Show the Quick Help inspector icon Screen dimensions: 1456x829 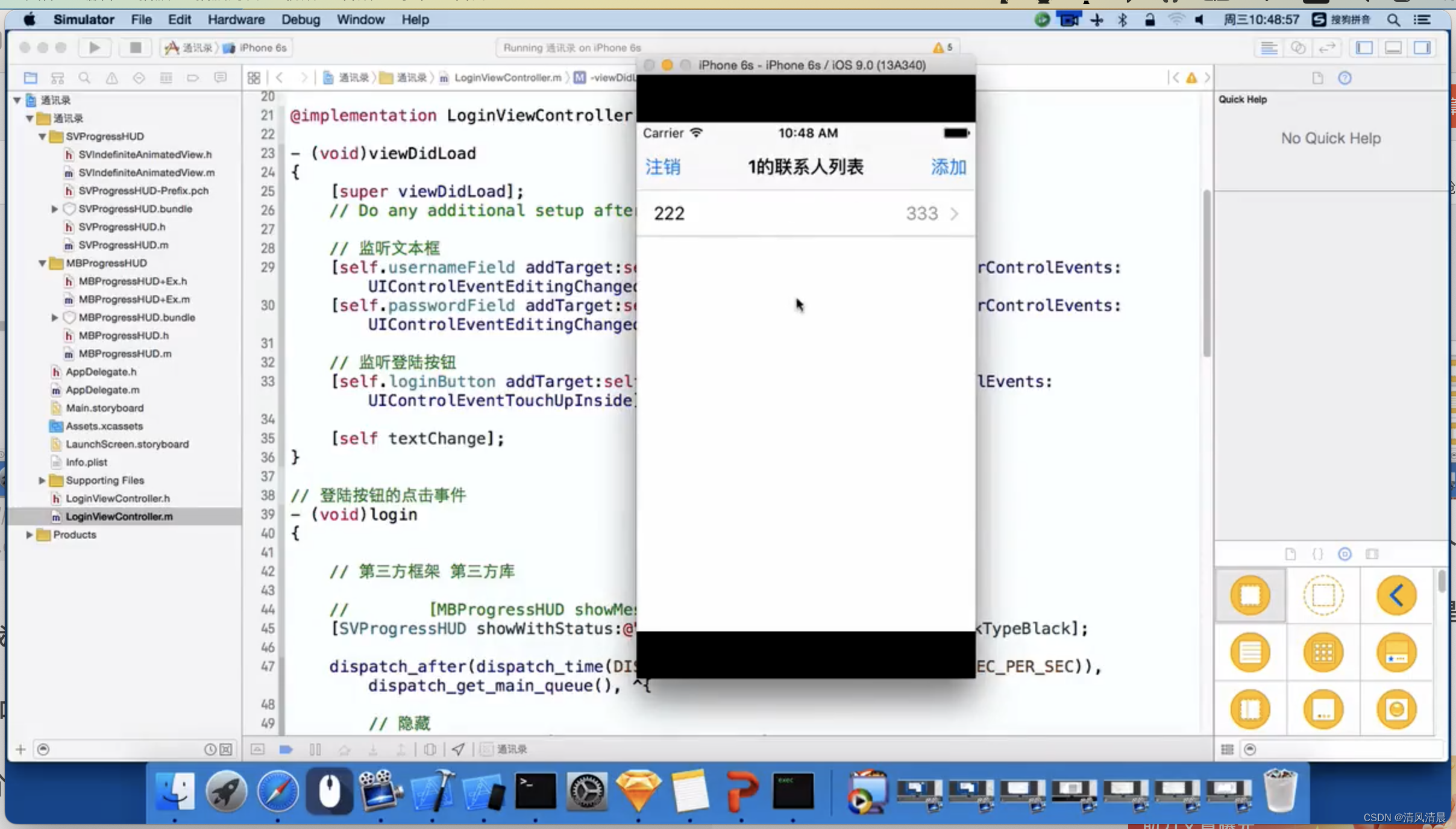click(1345, 78)
